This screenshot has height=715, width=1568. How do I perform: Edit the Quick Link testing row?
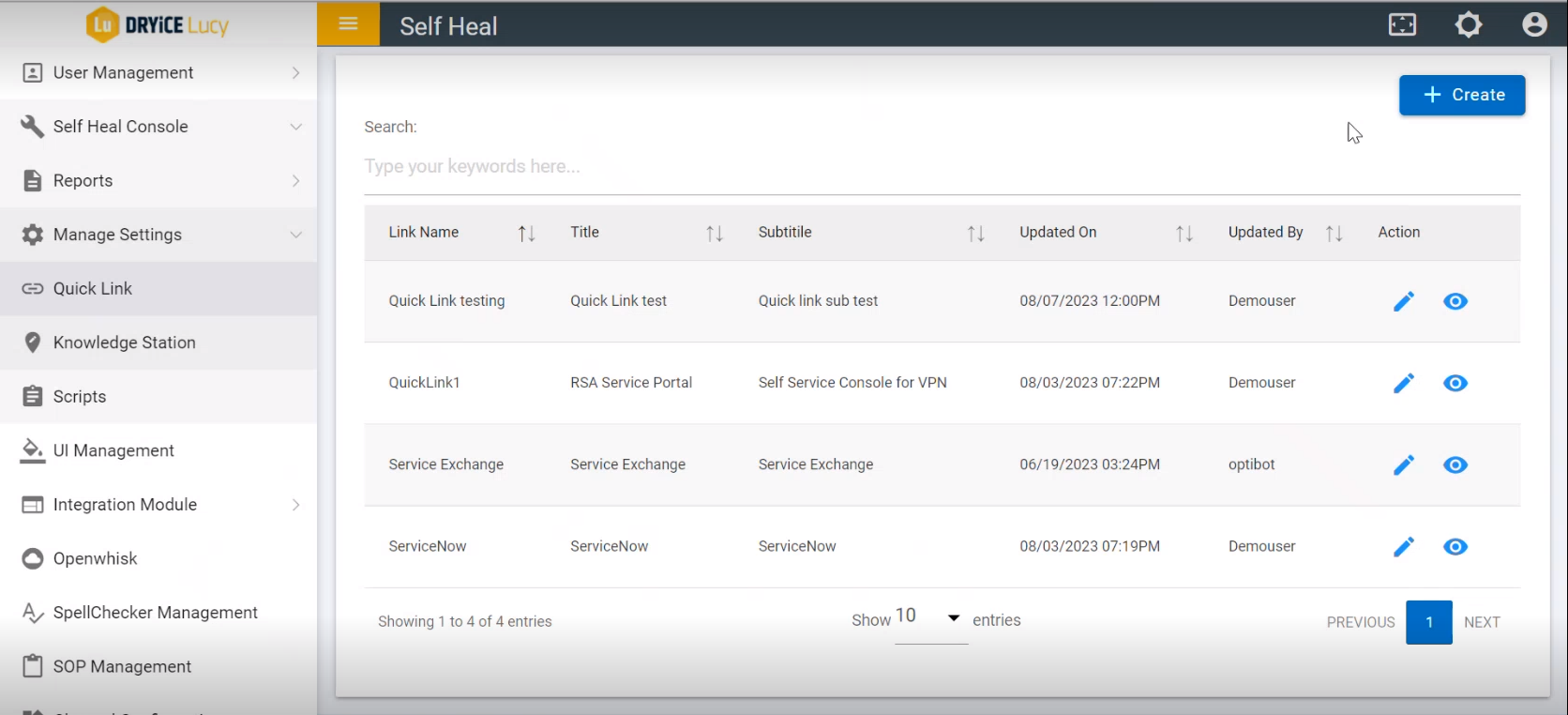pyautogui.click(x=1403, y=301)
